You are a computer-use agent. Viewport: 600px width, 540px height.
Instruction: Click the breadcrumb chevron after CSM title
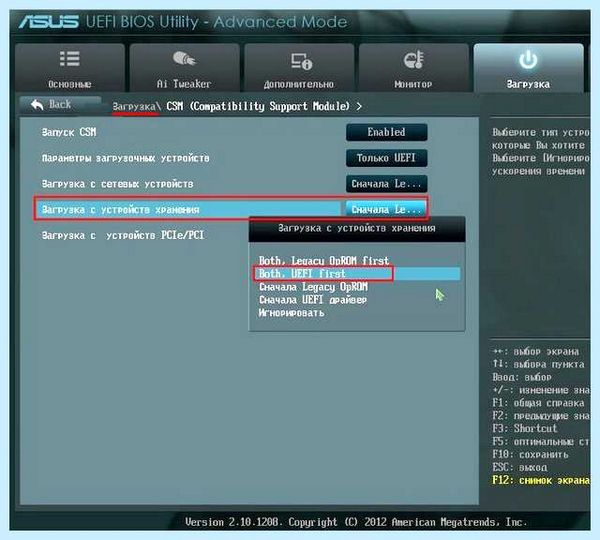click(x=359, y=106)
